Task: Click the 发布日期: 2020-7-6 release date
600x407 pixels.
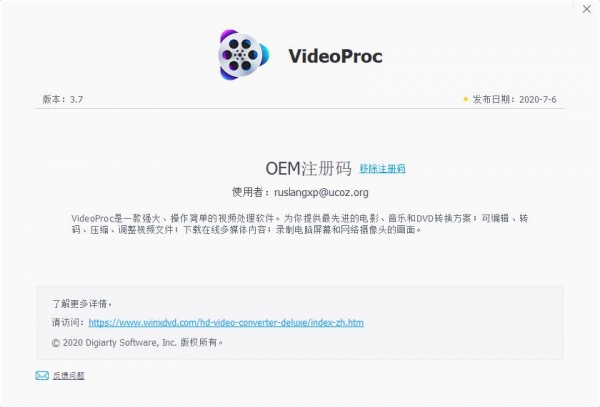Action: click(x=514, y=99)
